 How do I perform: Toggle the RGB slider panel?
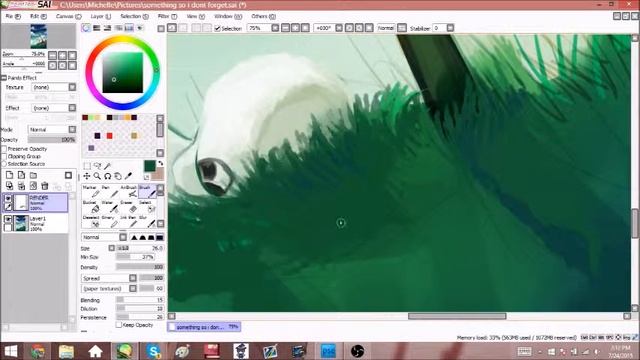[x=97, y=28]
